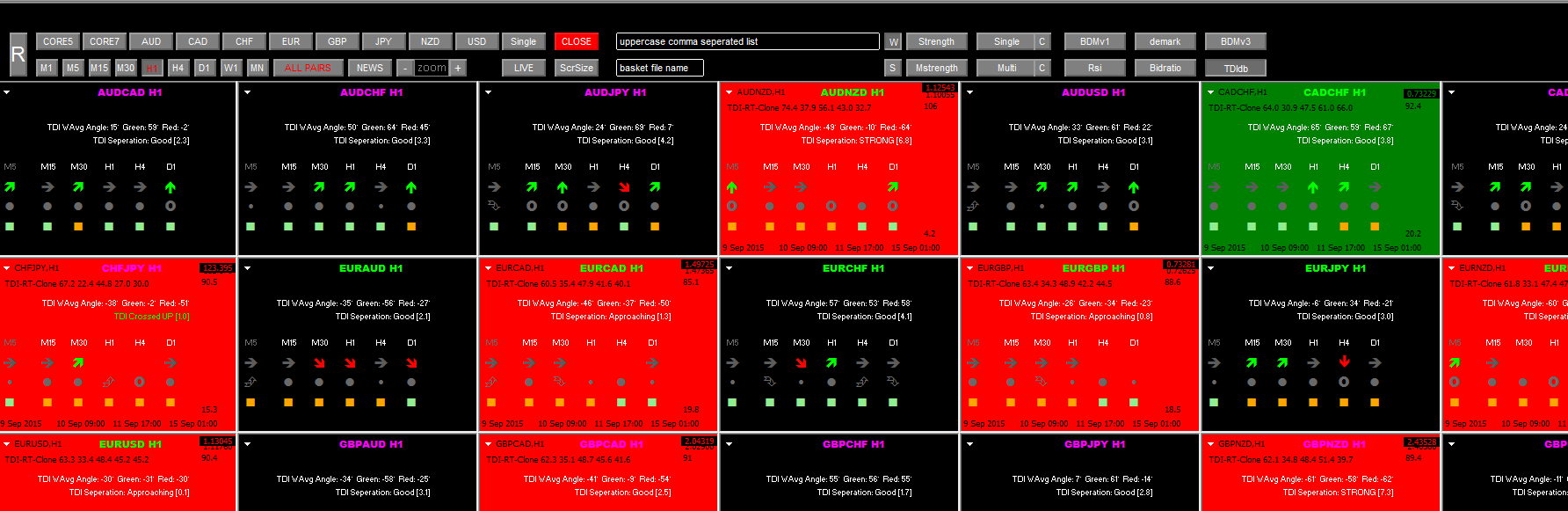This screenshot has height=511, width=1568.
Task: Filter pairs by JPY
Action: (384, 41)
